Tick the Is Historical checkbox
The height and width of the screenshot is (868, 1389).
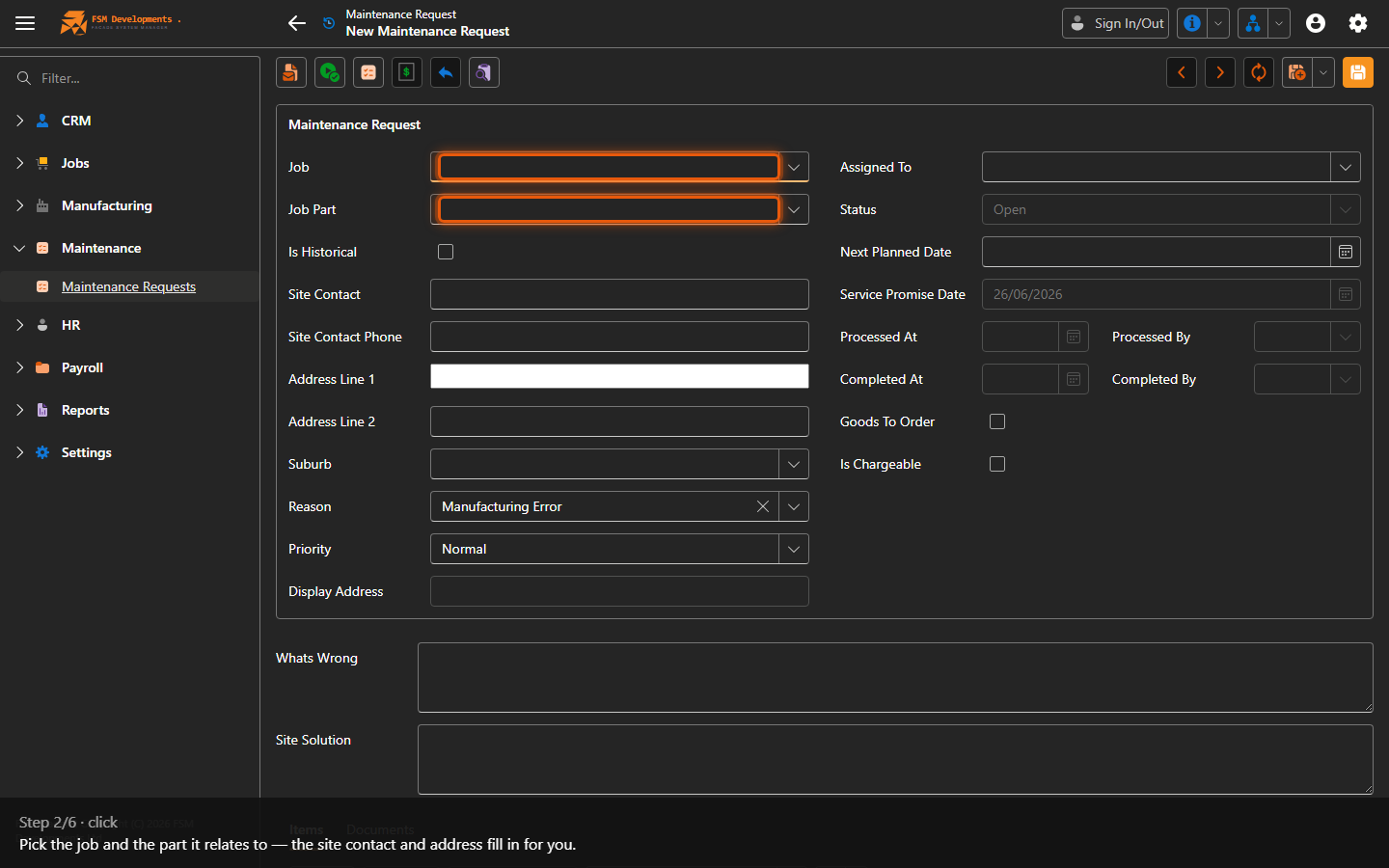[446, 252]
